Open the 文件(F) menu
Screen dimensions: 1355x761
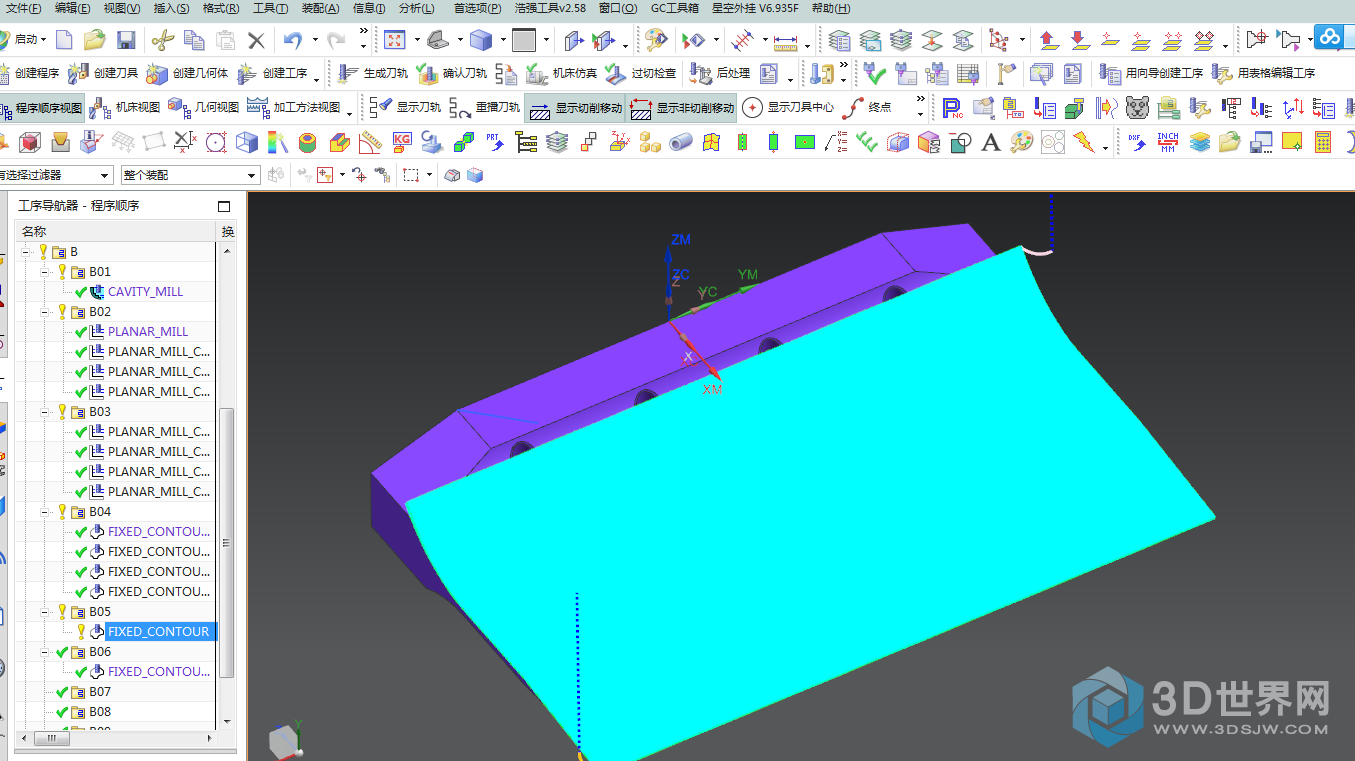[x=23, y=8]
